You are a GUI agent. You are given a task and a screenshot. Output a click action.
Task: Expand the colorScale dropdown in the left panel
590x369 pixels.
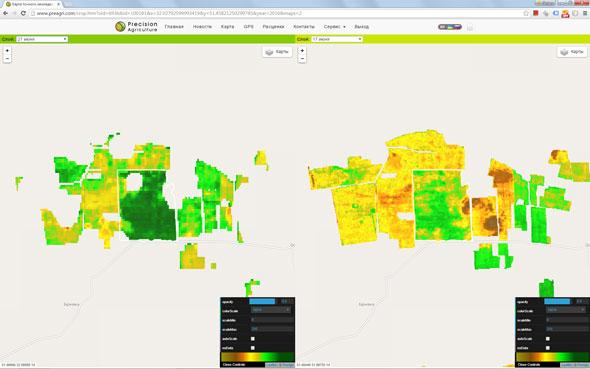pyautogui.click(x=271, y=310)
